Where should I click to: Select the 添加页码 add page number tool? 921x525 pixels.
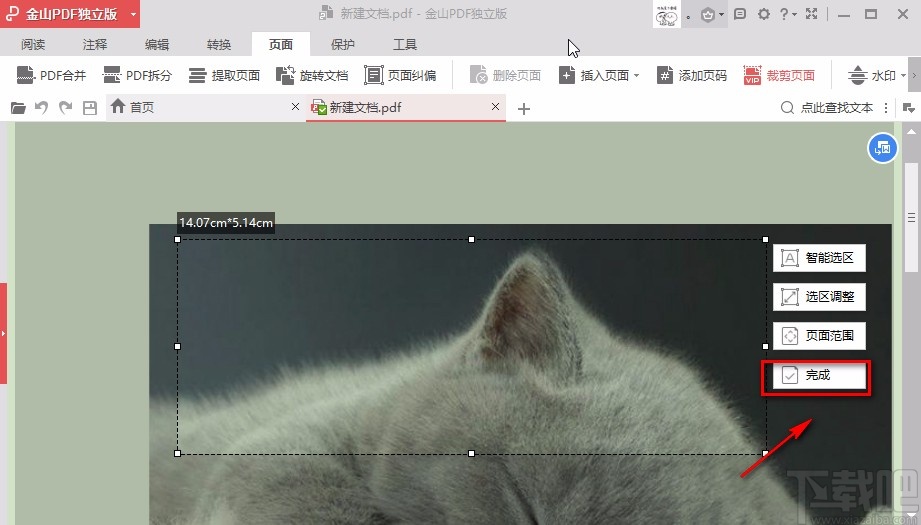692,75
